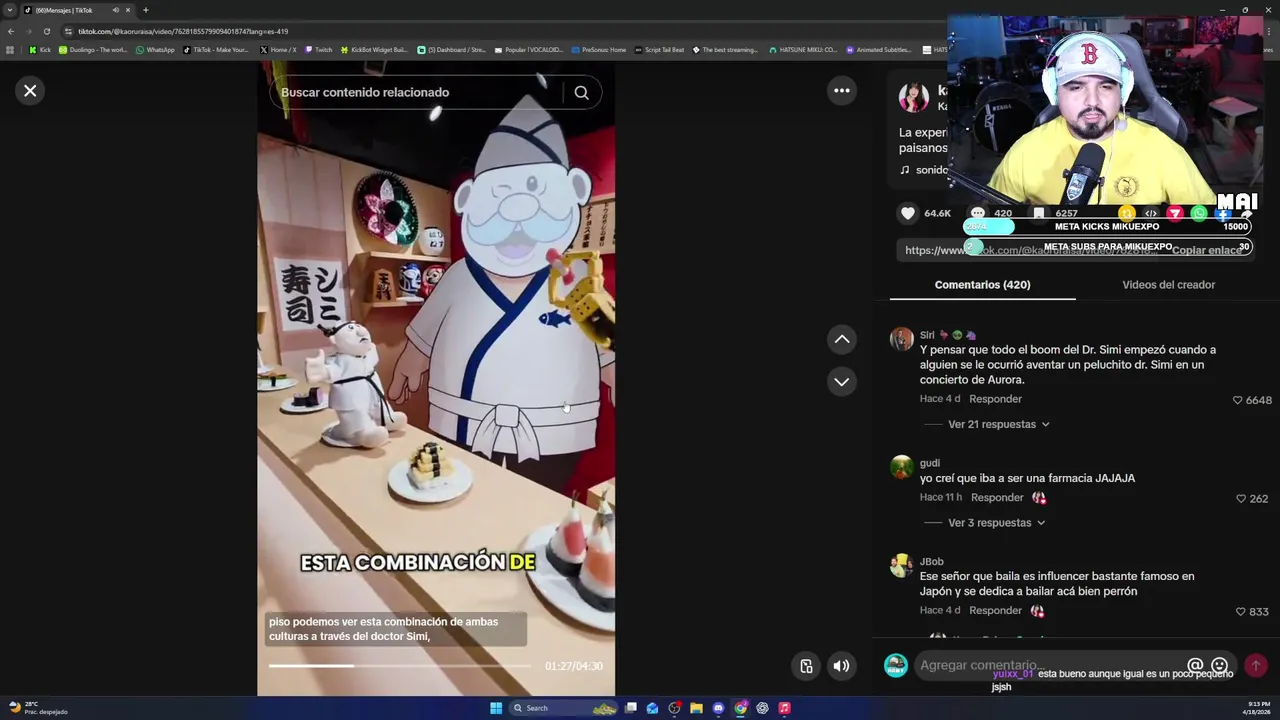
Task: Open the three-dot more options menu
Action: tap(842, 91)
